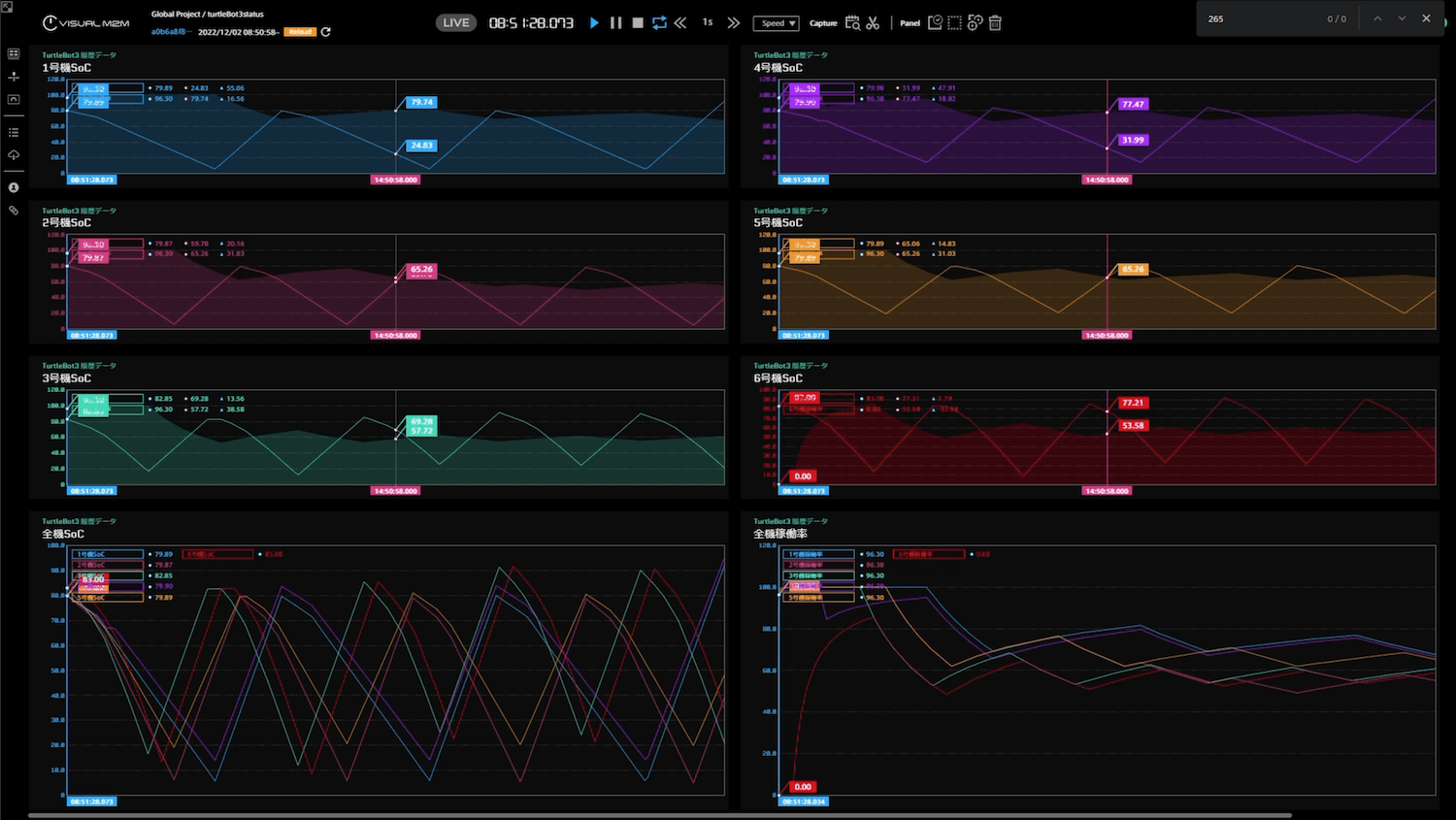Click the refresh arrow beside the Reload badge
1456x820 pixels.
tap(326, 32)
